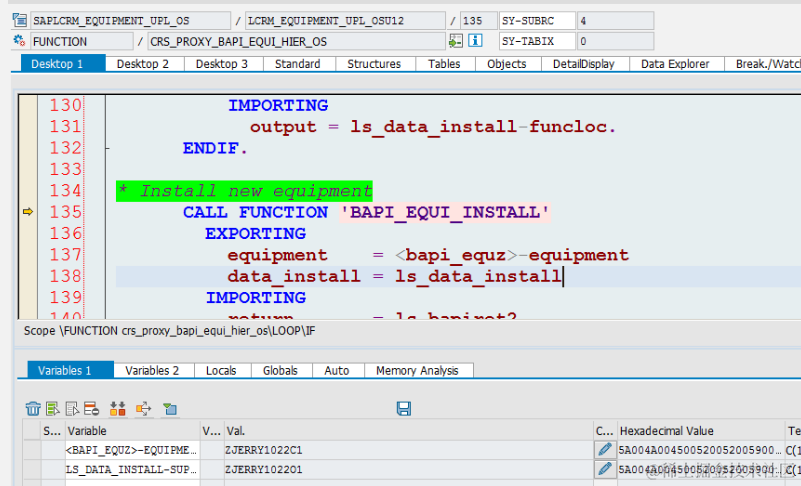Open the Desktop 3 tab
This screenshot has height=486, width=801.
point(222,64)
